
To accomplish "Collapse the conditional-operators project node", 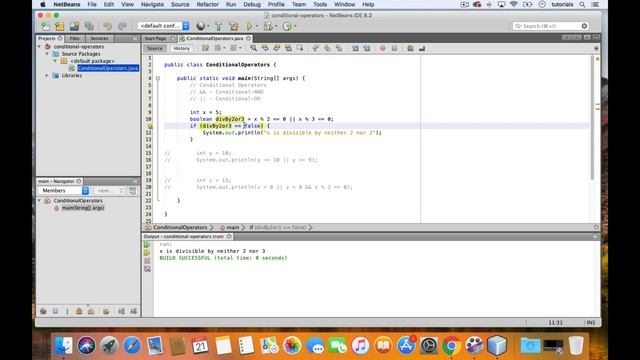I will (40, 47).
